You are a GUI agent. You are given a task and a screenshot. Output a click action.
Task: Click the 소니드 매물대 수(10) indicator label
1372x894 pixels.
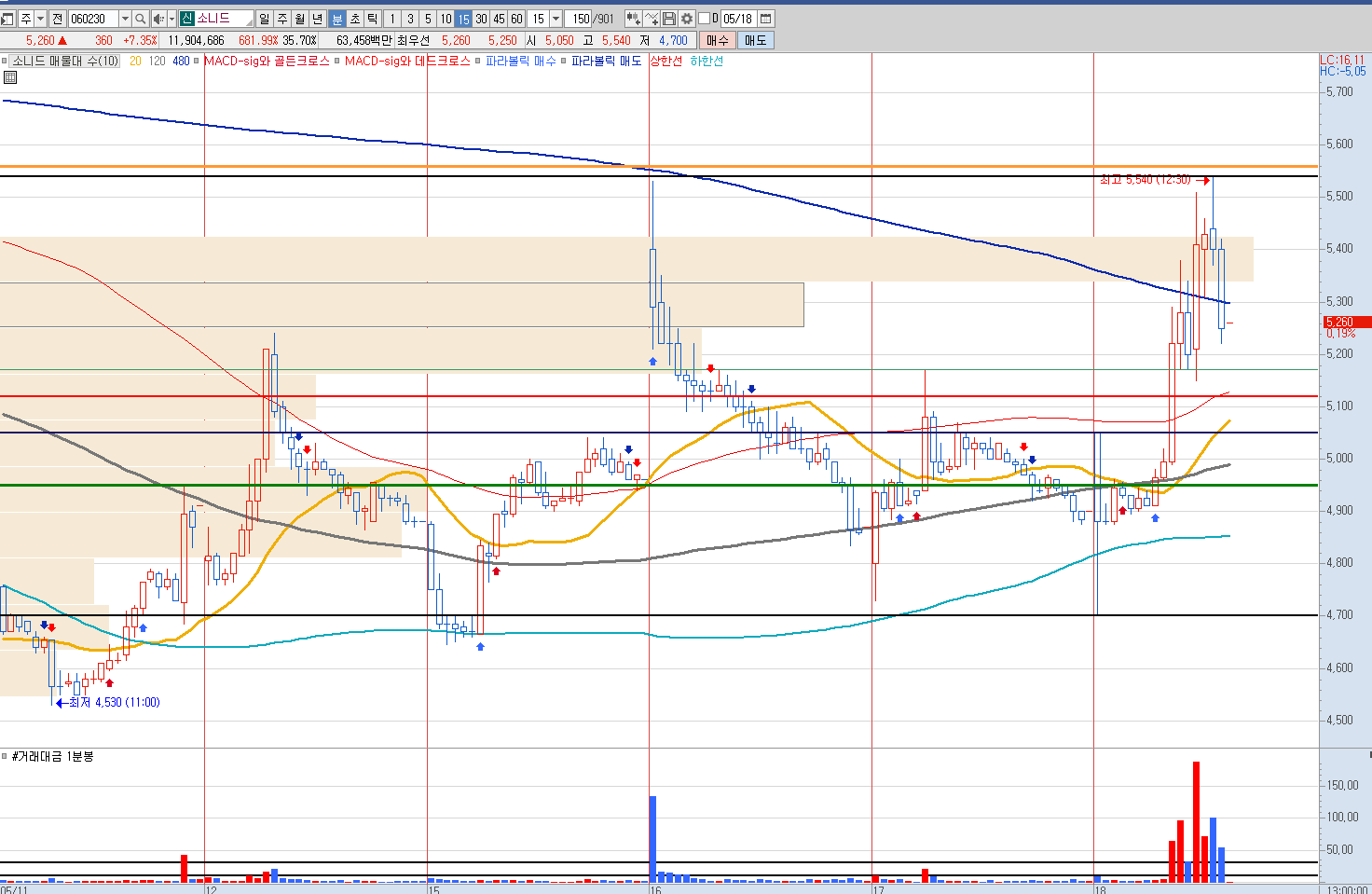(x=65, y=61)
